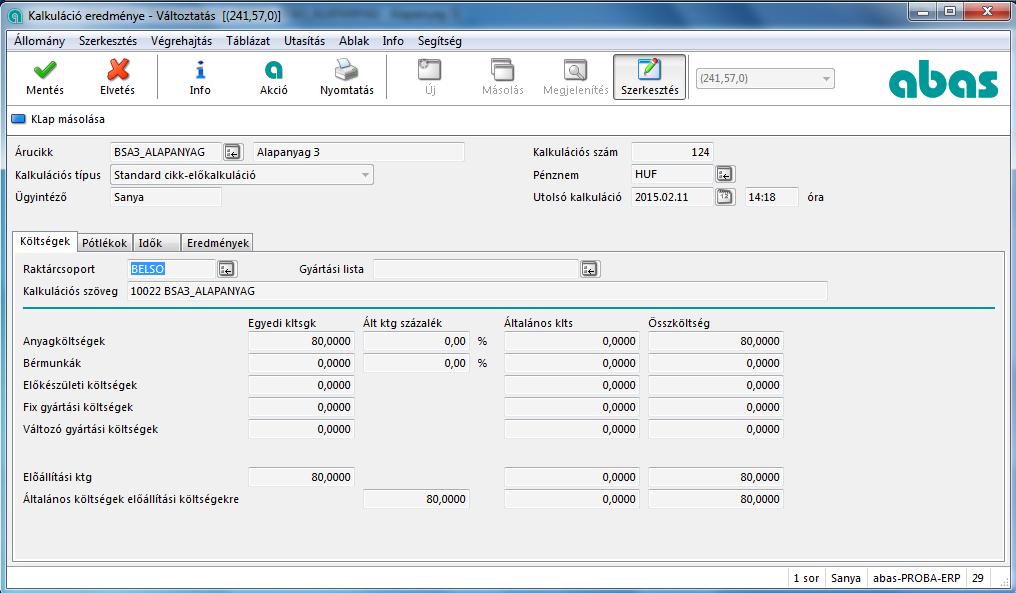Click the Árucikk BSA3_ALAPANYAG field
This screenshot has width=1016, height=593.
[166, 152]
